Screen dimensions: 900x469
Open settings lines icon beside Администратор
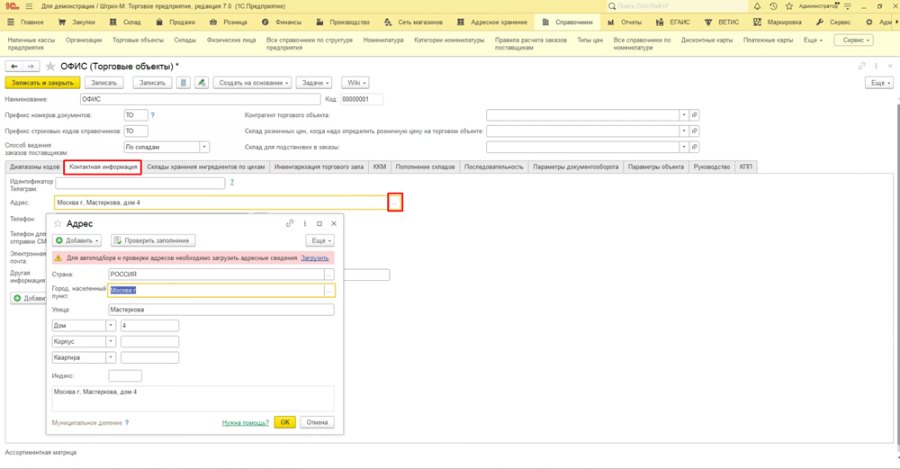click(847, 6)
